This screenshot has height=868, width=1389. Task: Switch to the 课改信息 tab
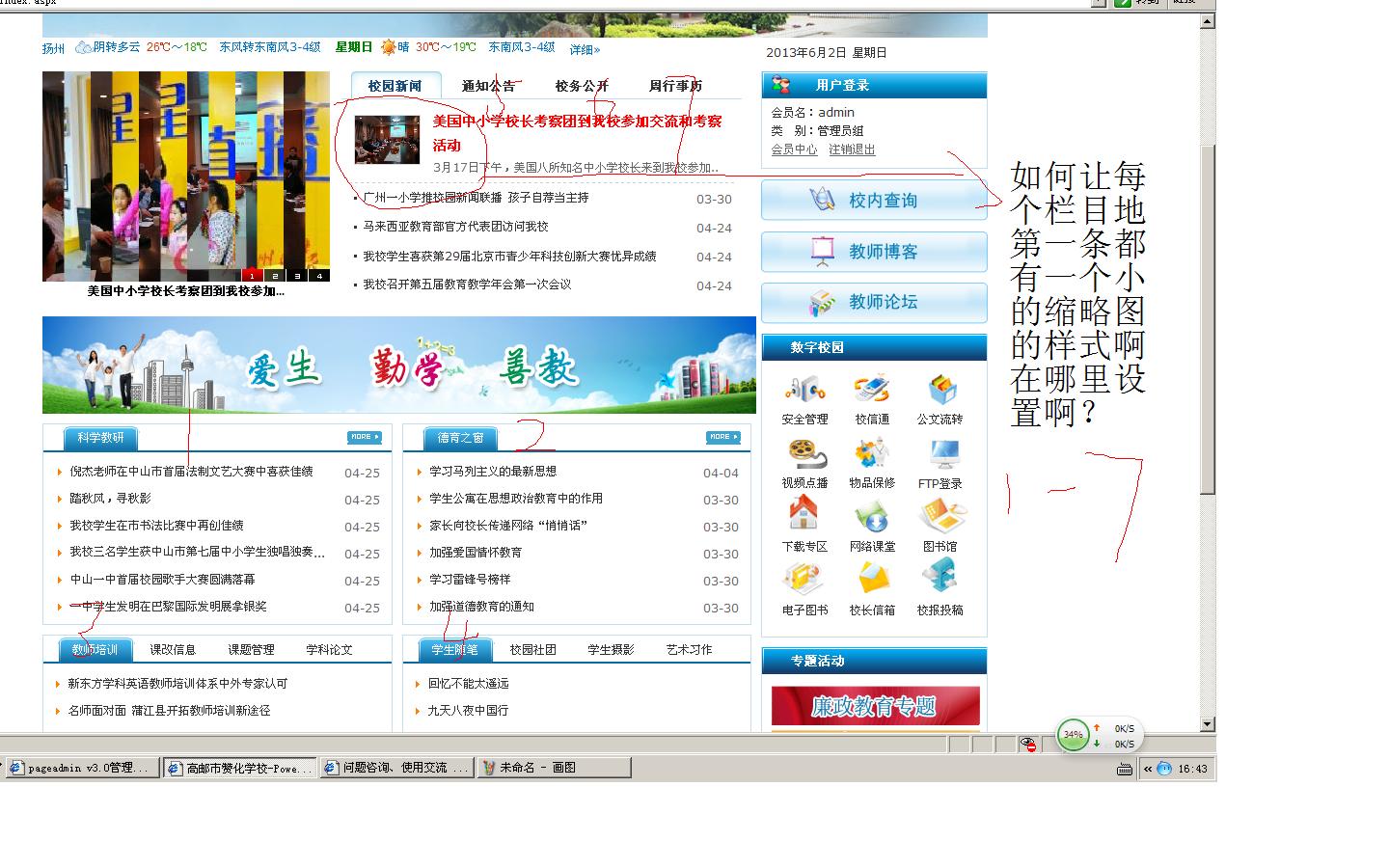point(173,650)
